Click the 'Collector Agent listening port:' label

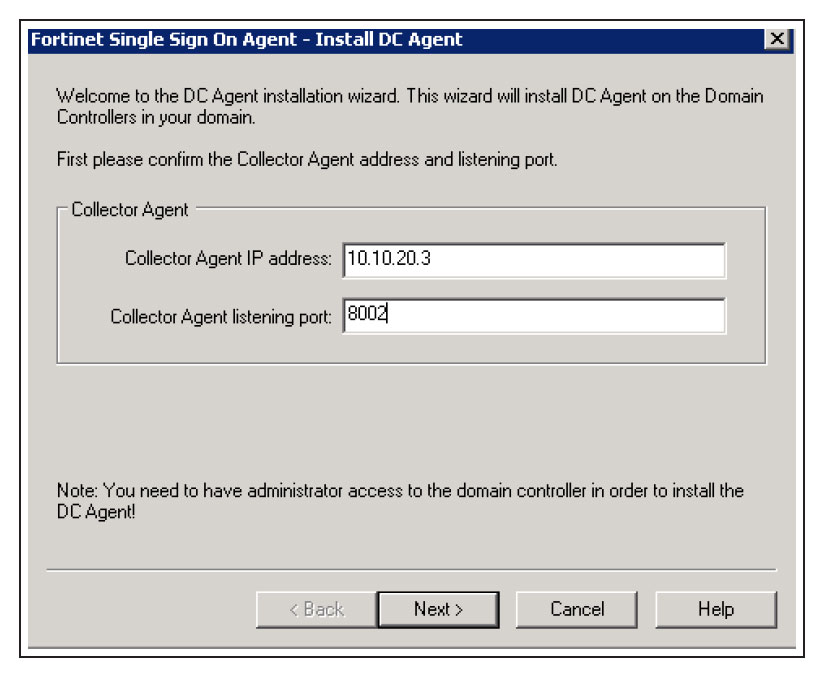[221, 317]
